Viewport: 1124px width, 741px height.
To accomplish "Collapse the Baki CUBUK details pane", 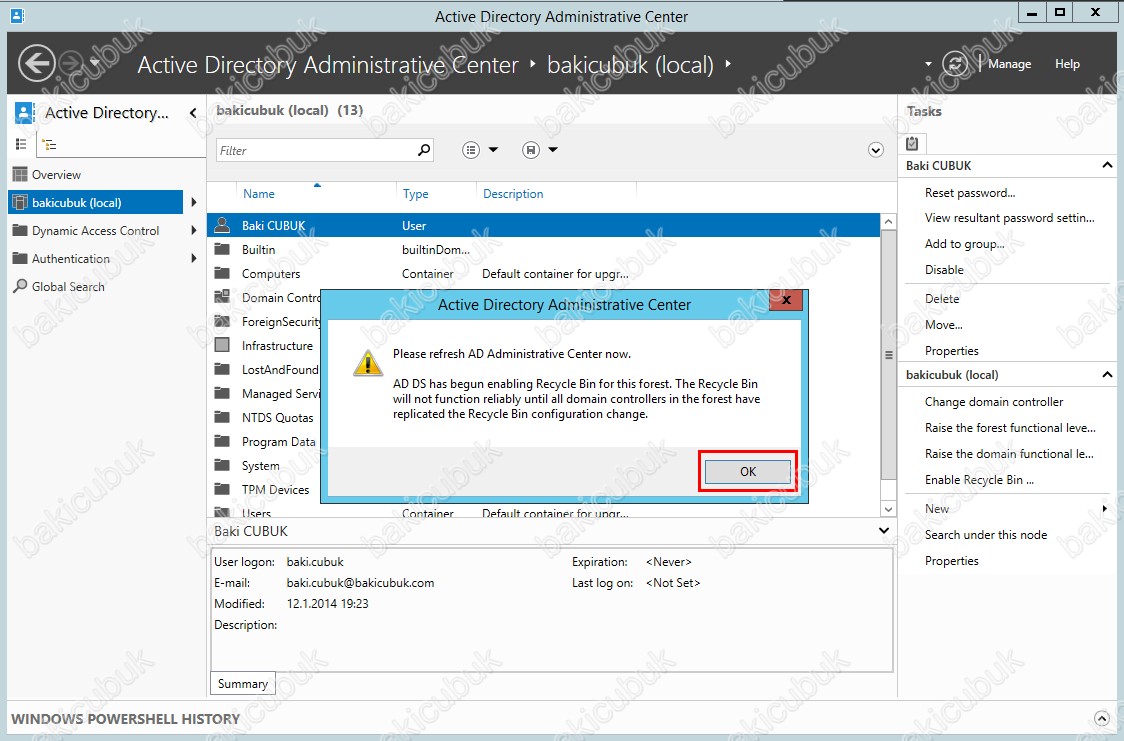I will click(x=884, y=530).
